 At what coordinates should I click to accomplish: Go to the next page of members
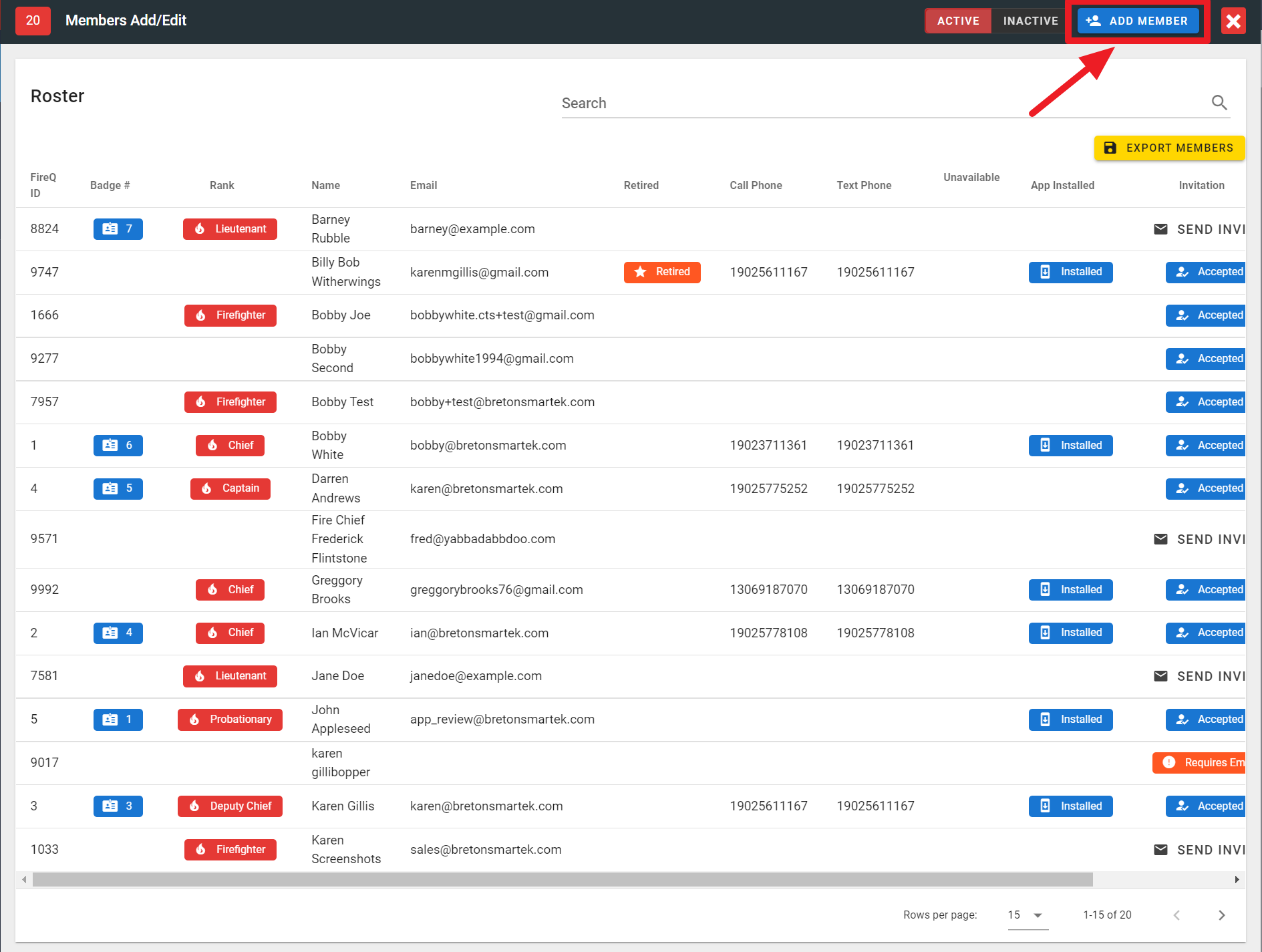click(1221, 915)
